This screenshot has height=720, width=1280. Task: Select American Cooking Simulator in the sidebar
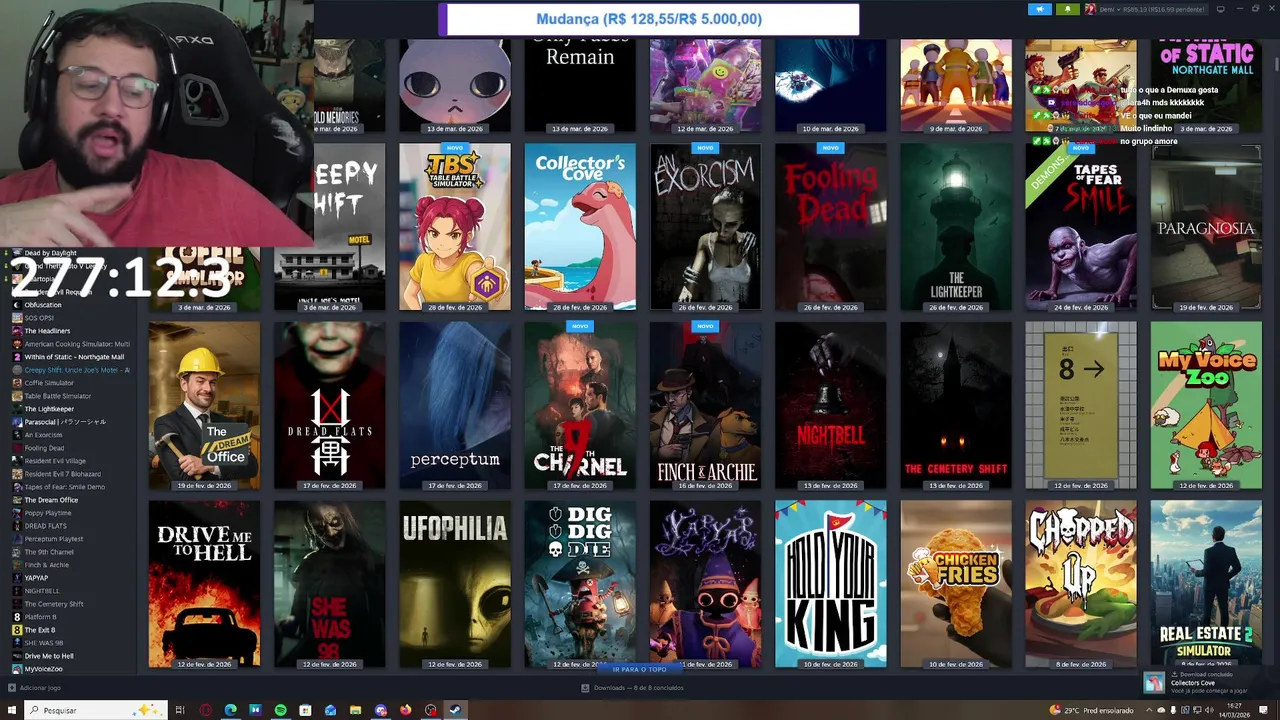[72, 344]
